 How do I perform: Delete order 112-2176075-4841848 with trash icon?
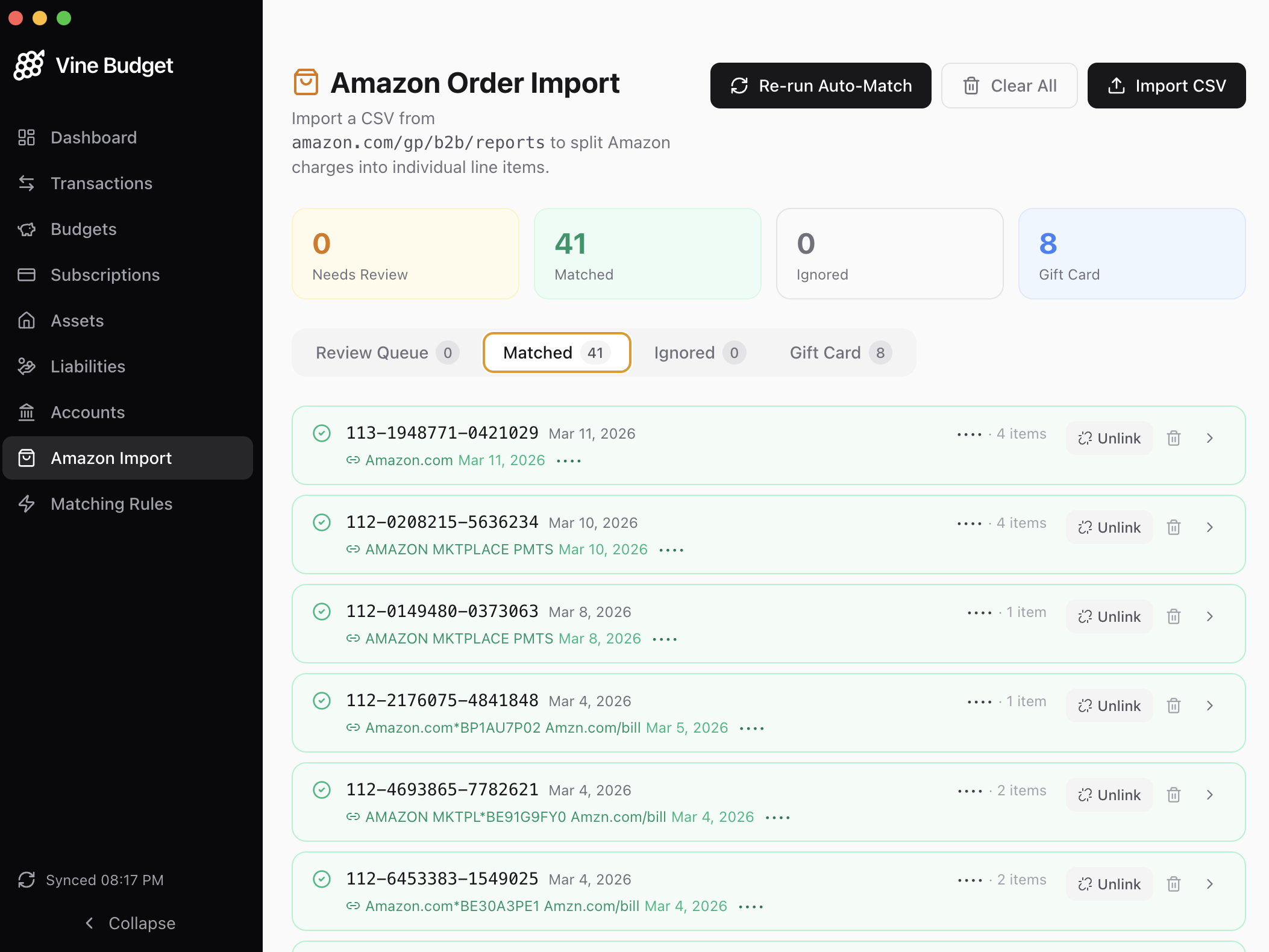point(1174,706)
